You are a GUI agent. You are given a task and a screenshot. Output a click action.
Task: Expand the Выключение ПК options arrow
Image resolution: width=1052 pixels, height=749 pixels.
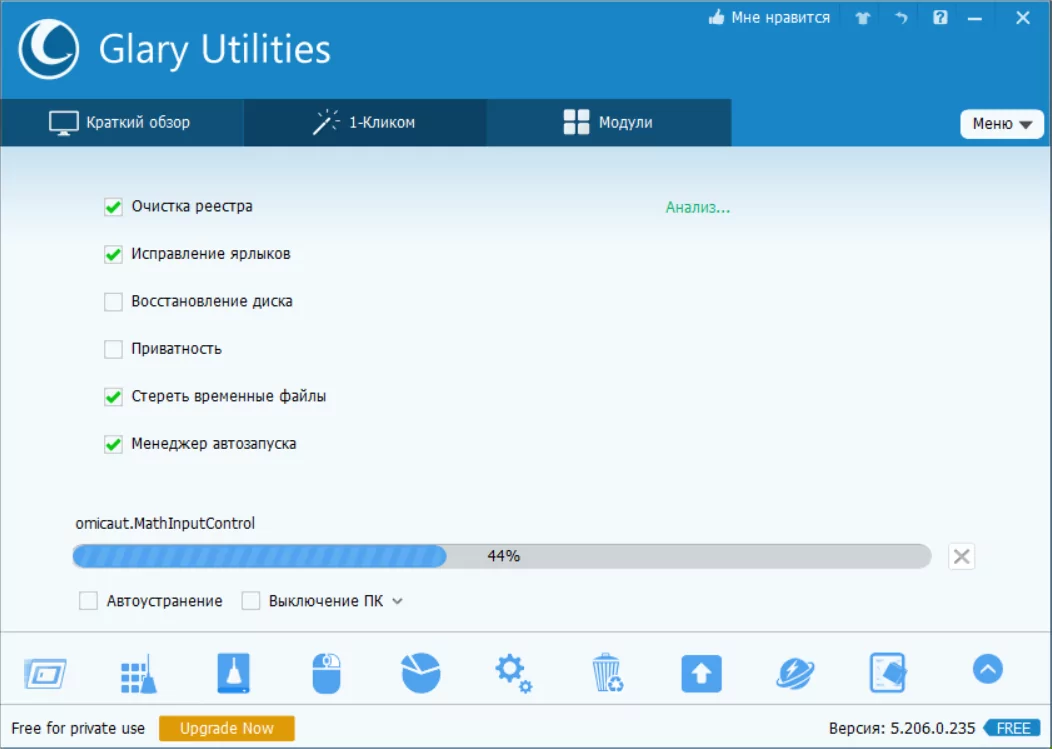pos(397,601)
